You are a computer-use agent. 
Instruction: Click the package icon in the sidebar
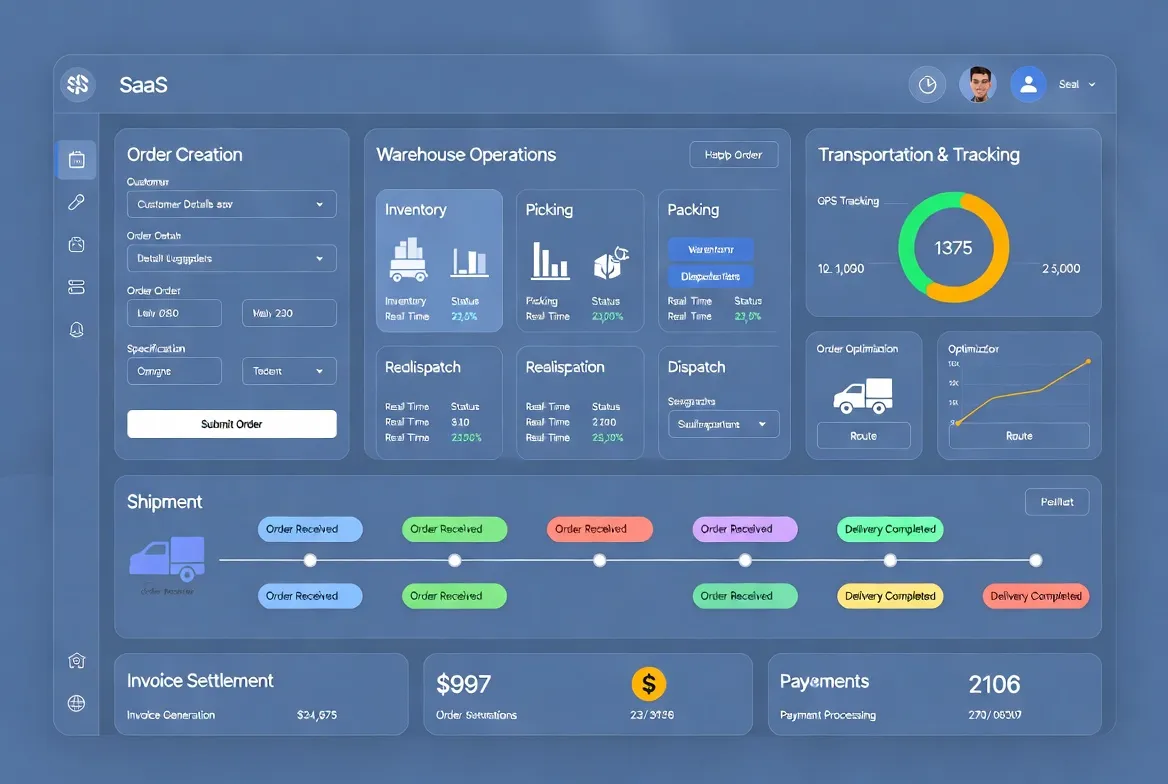76,244
